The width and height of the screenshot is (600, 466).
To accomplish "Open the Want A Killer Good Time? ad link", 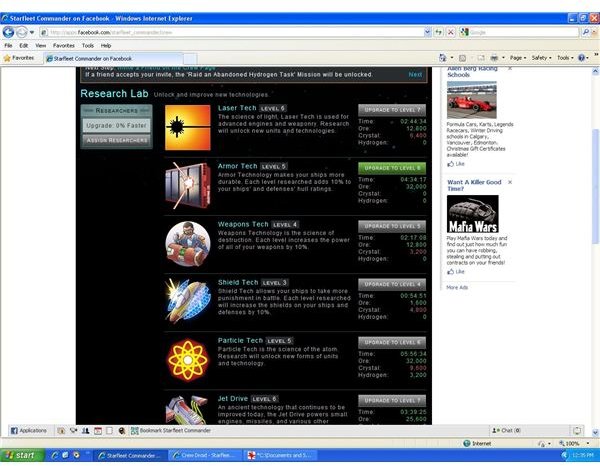I will (x=474, y=186).
